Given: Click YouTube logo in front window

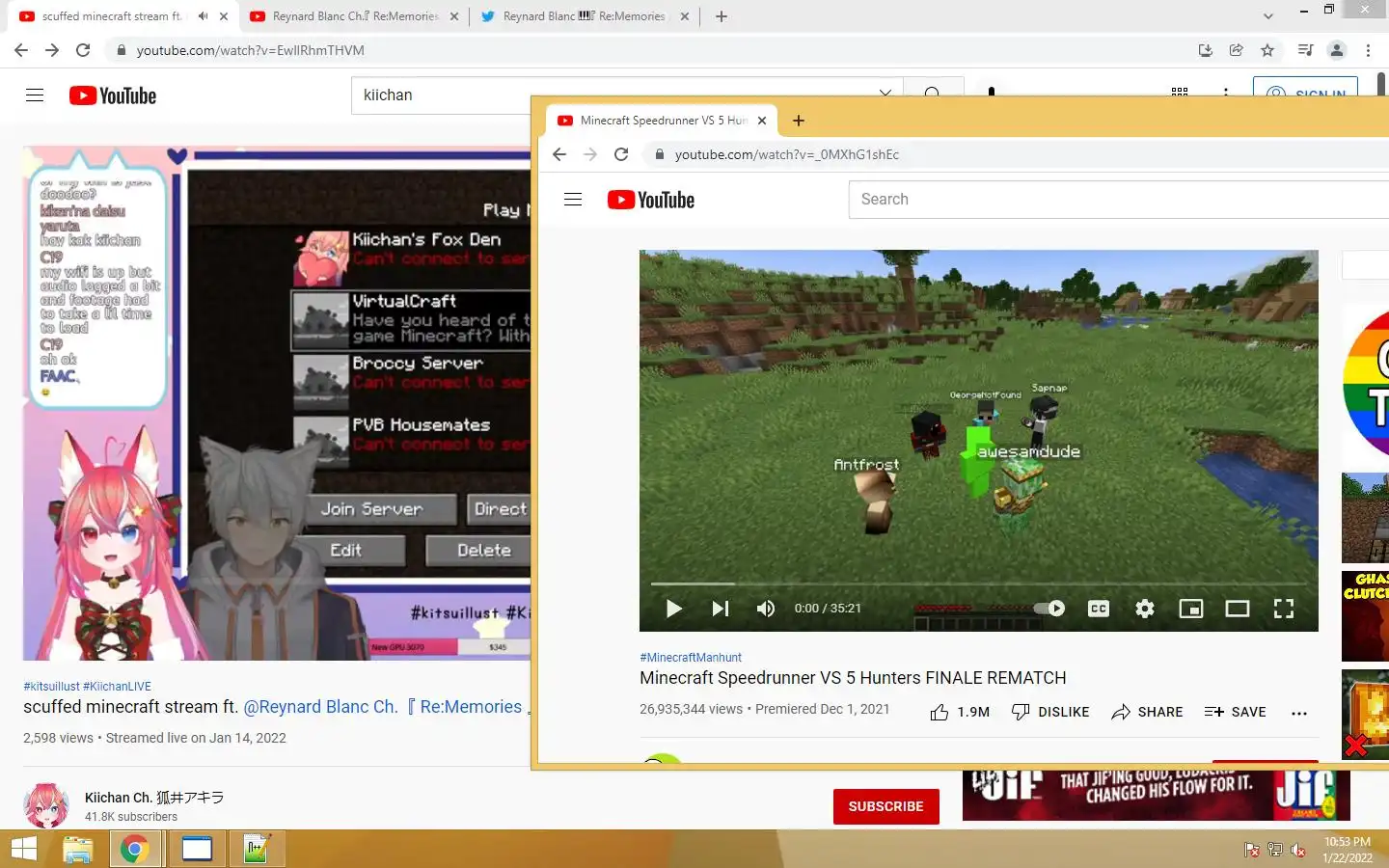Looking at the screenshot, I should pos(651,200).
